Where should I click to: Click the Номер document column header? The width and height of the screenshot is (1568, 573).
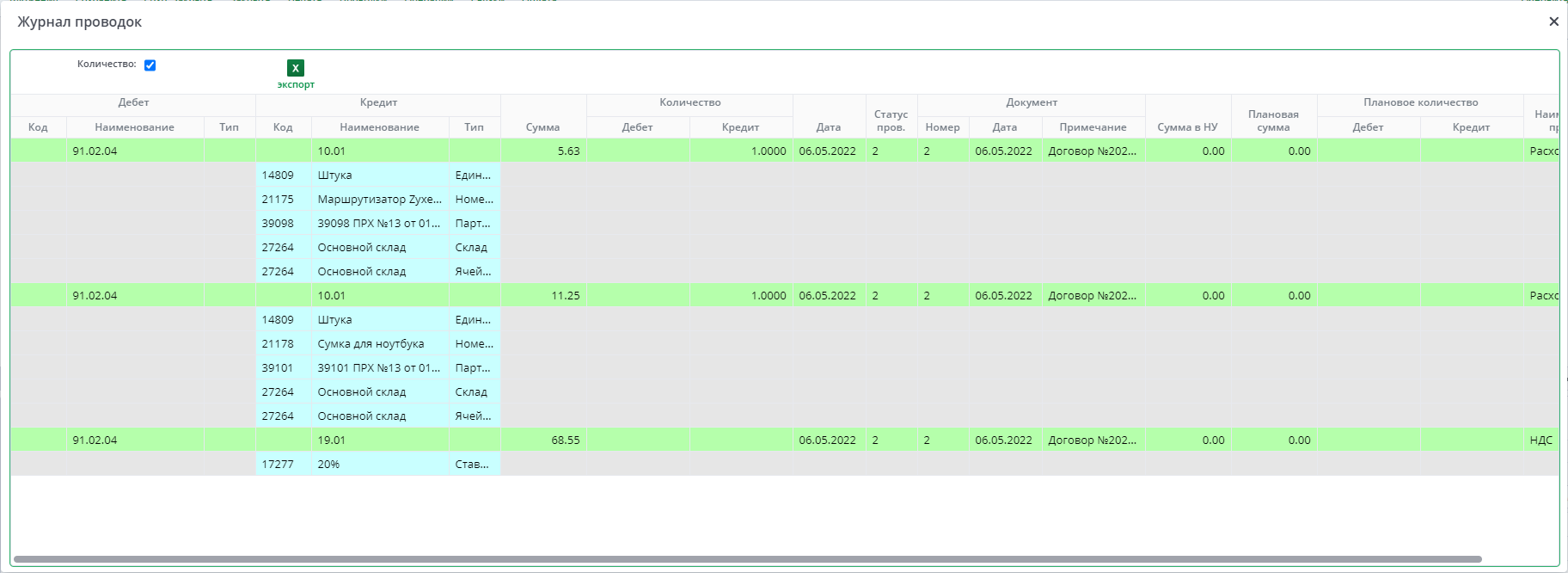tap(943, 126)
